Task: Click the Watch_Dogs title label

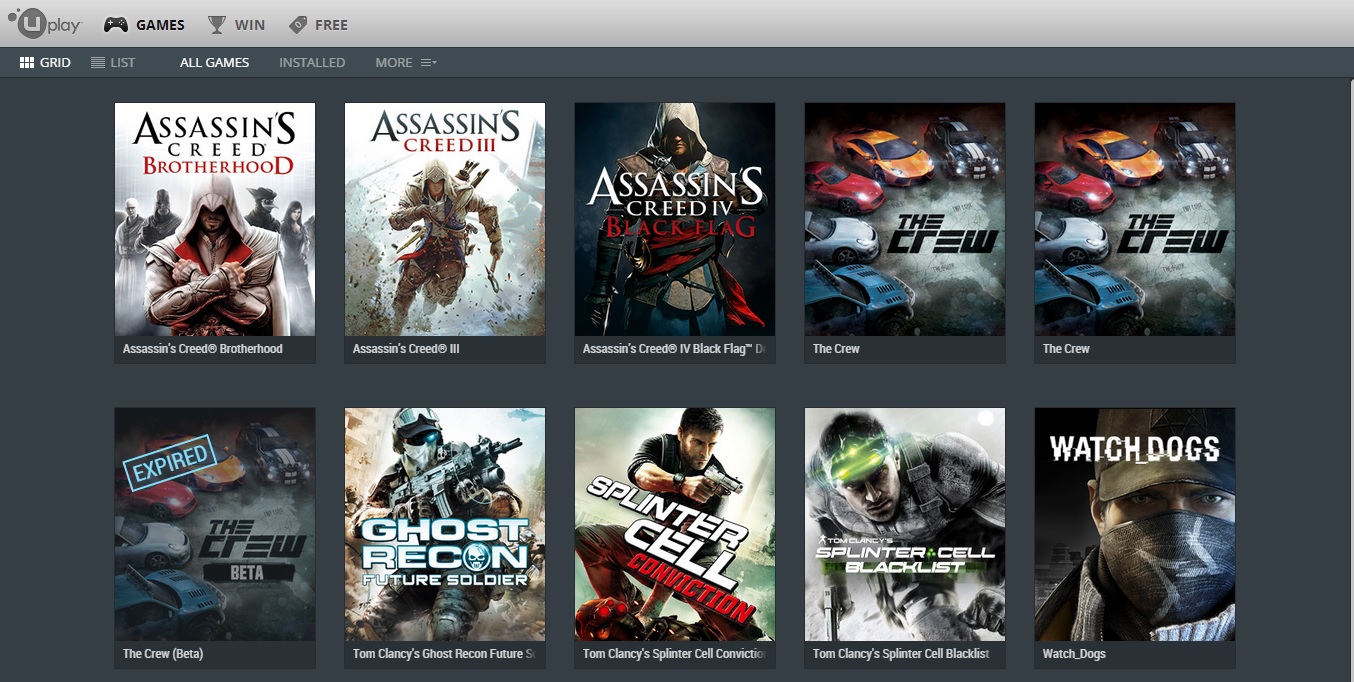Action: [1073, 654]
